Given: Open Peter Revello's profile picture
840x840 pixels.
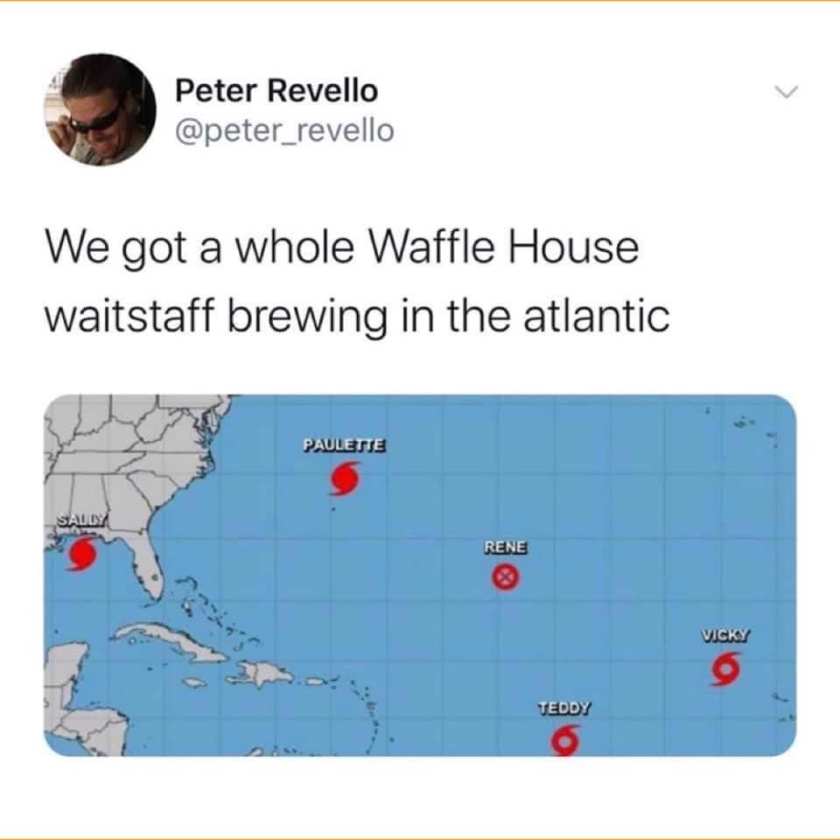Looking at the screenshot, I should 100,109.
